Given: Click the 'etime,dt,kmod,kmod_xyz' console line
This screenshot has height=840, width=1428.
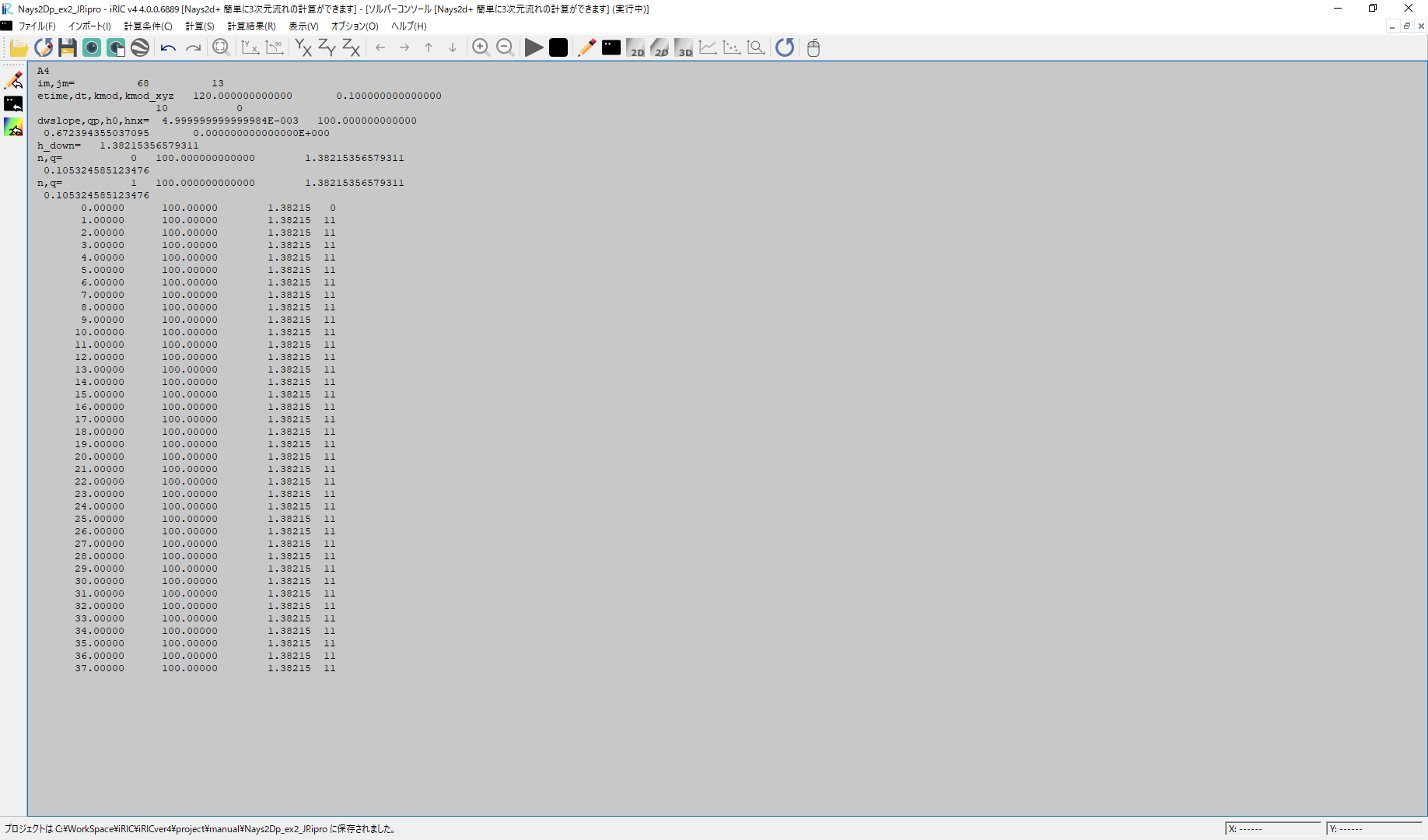Looking at the screenshot, I should [239, 96].
